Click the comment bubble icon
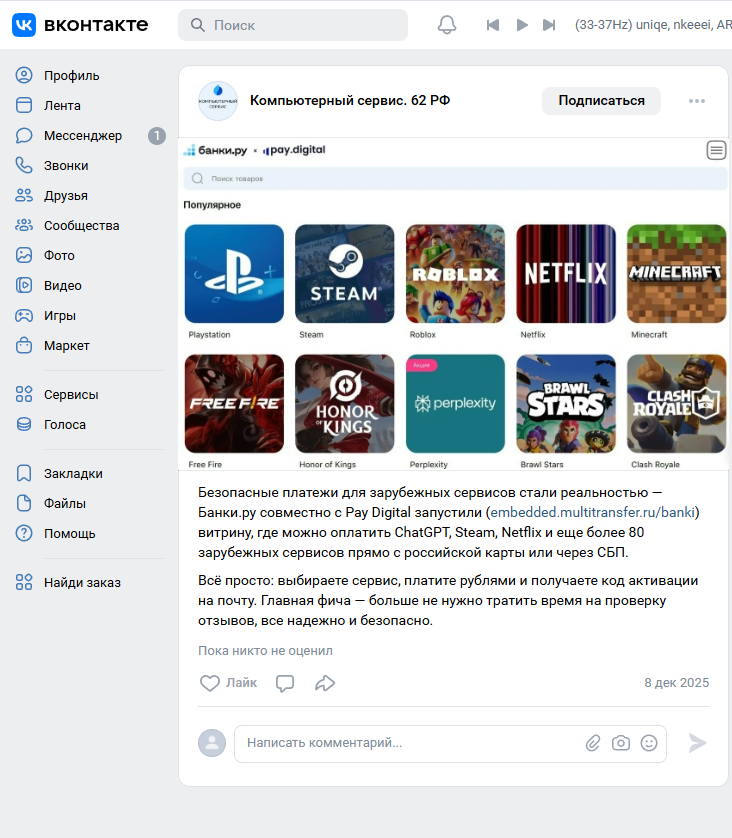The width and height of the screenshot is (732, 838). tap(285, 683)
